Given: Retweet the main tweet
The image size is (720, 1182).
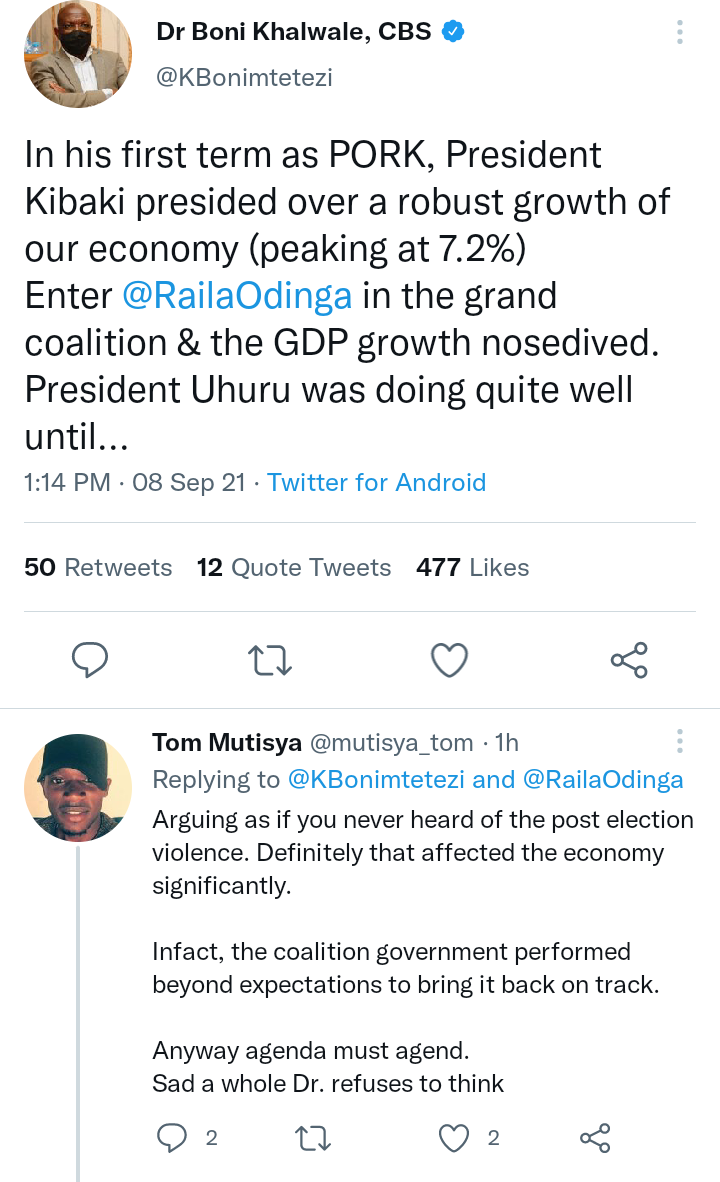Looking at the screenshot, I should [x=269, y=660].
